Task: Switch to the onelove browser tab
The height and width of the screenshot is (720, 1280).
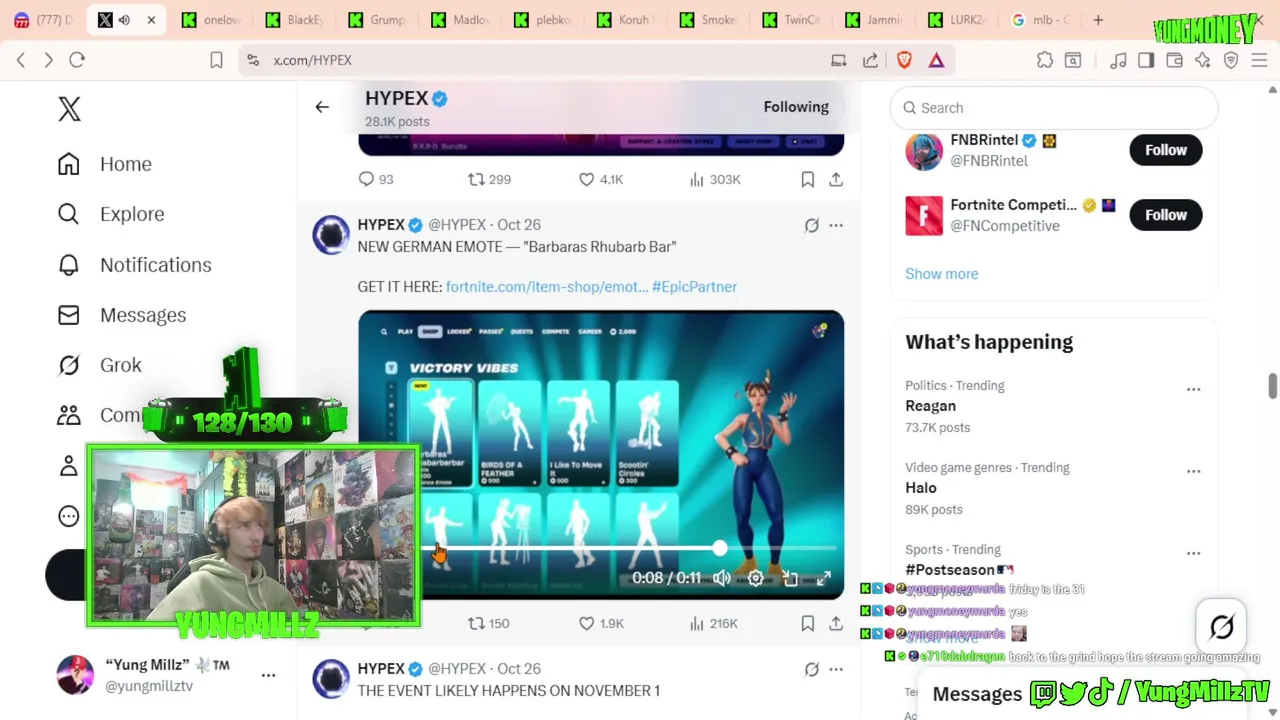Action: (x=212, y=20)
